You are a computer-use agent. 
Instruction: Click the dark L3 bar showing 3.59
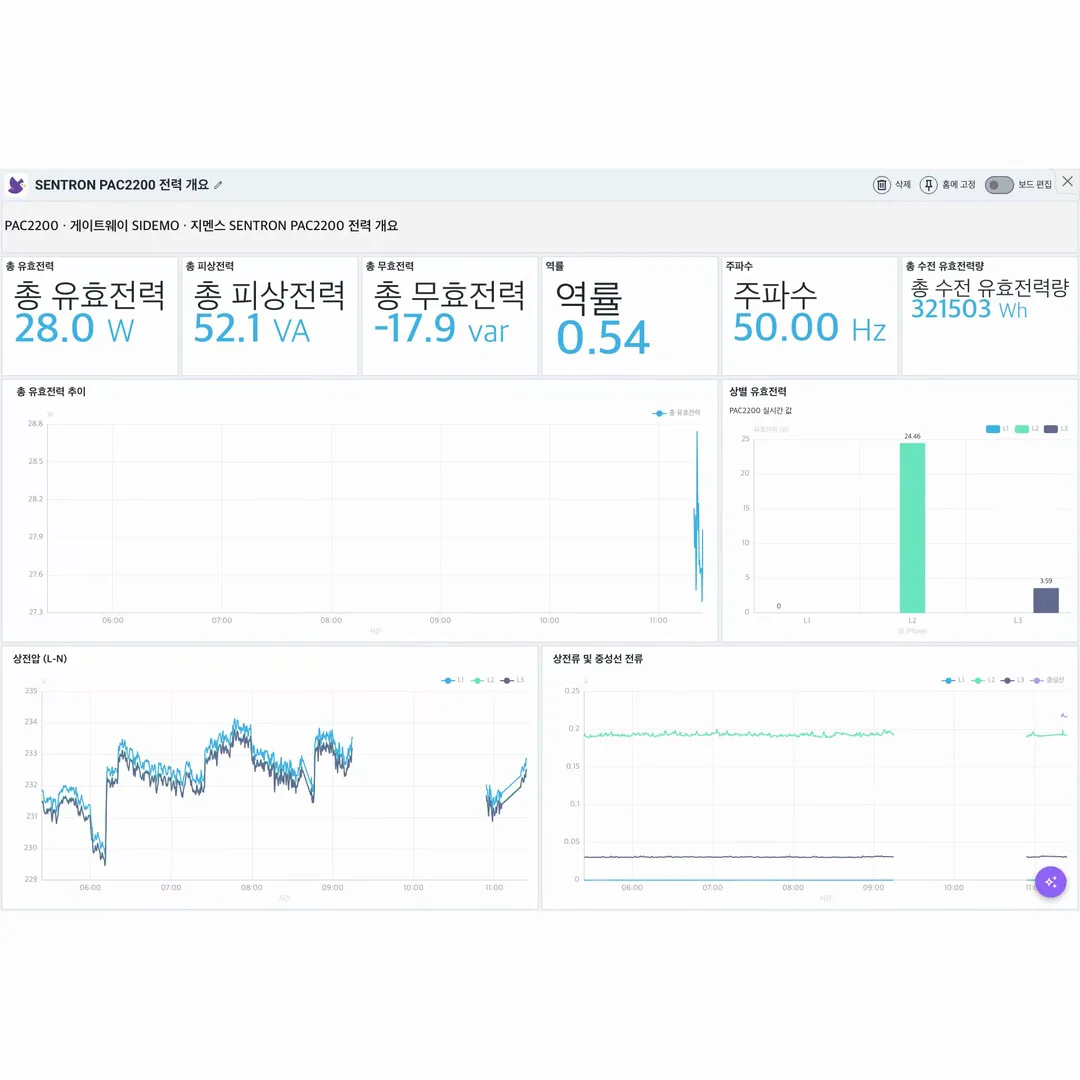tap(1046, 600)
